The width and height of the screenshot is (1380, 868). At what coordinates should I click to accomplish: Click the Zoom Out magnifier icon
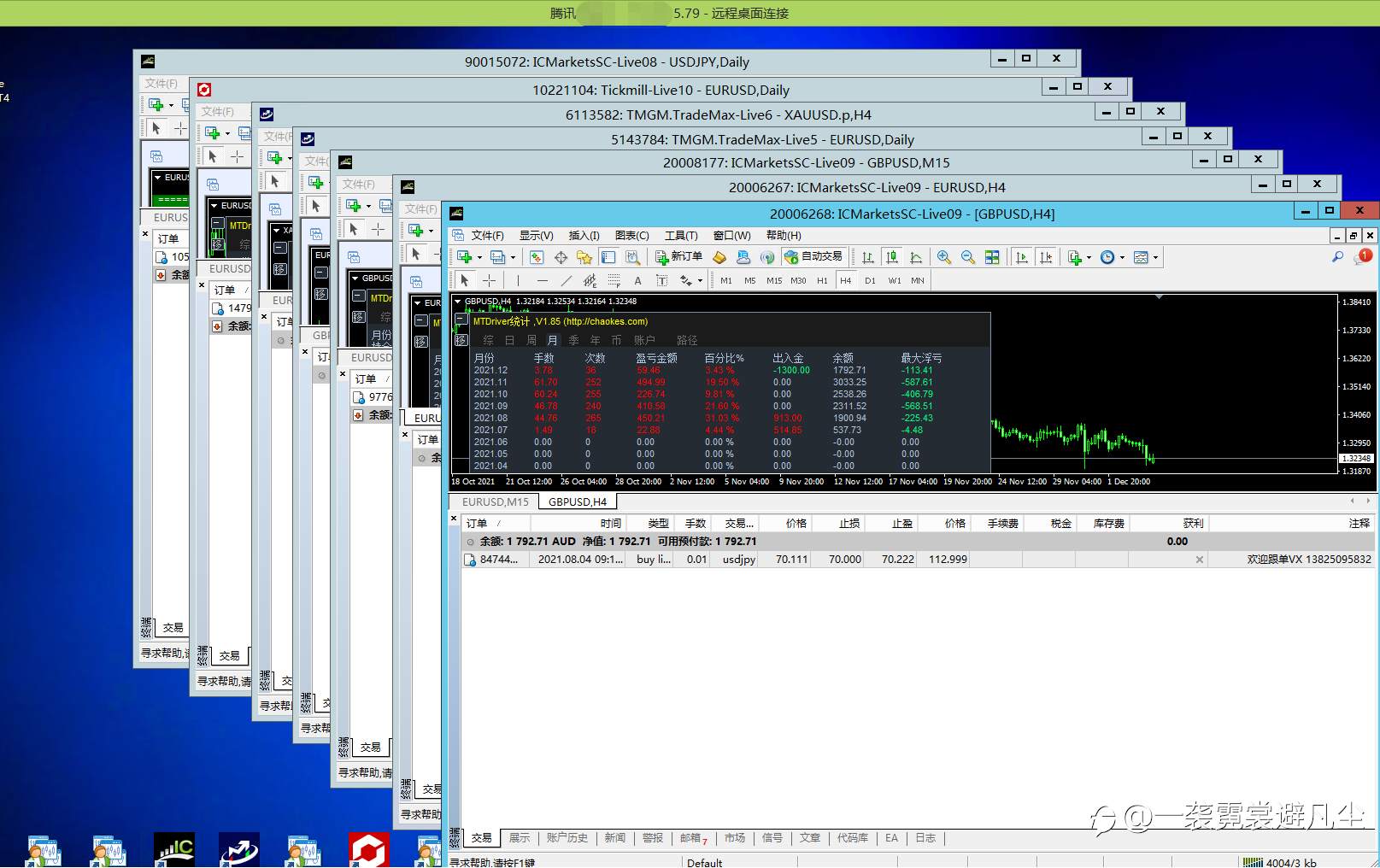pos(967,257)
